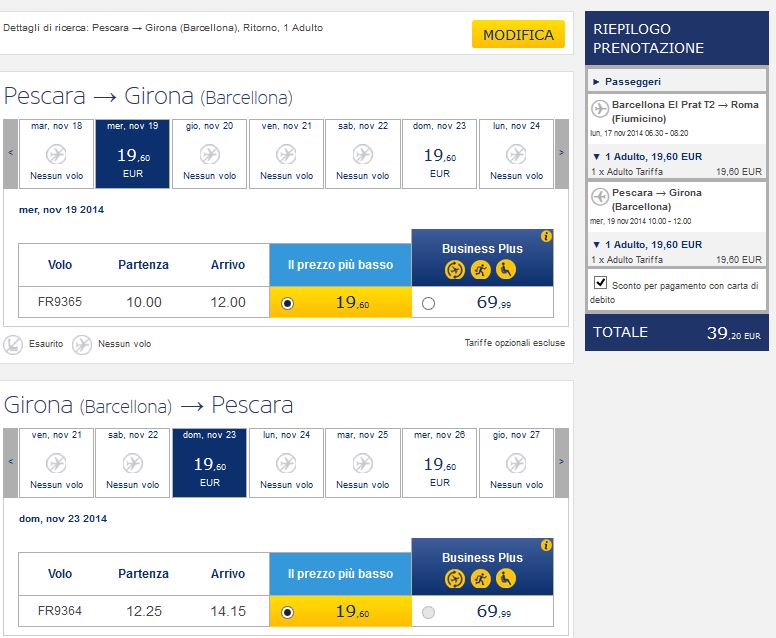The height and width of the screenshot is (638, 776).
Task: Select mer, nov 26 return date tab
Action: pos(440,463)
